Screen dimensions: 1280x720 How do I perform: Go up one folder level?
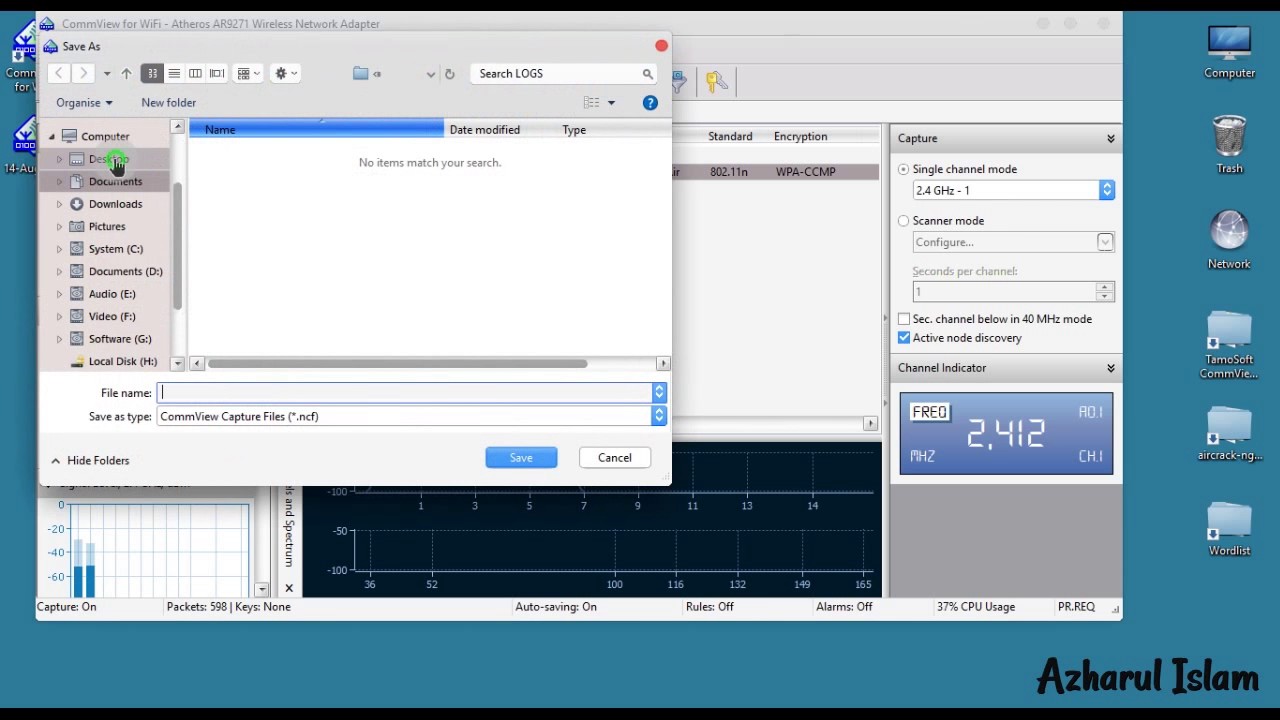click(126, 73)
